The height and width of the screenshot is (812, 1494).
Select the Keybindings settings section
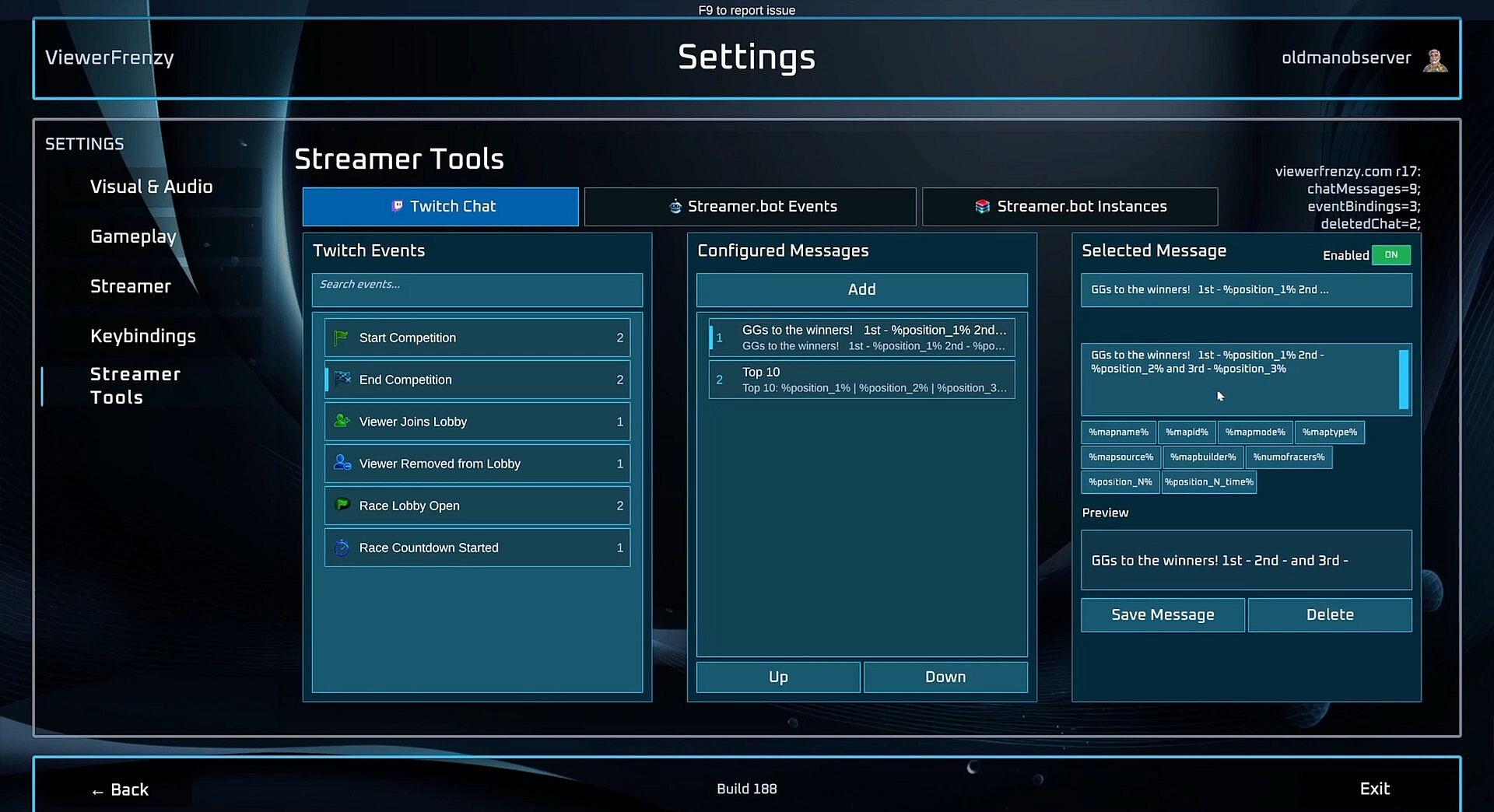(x=143, y=336)
